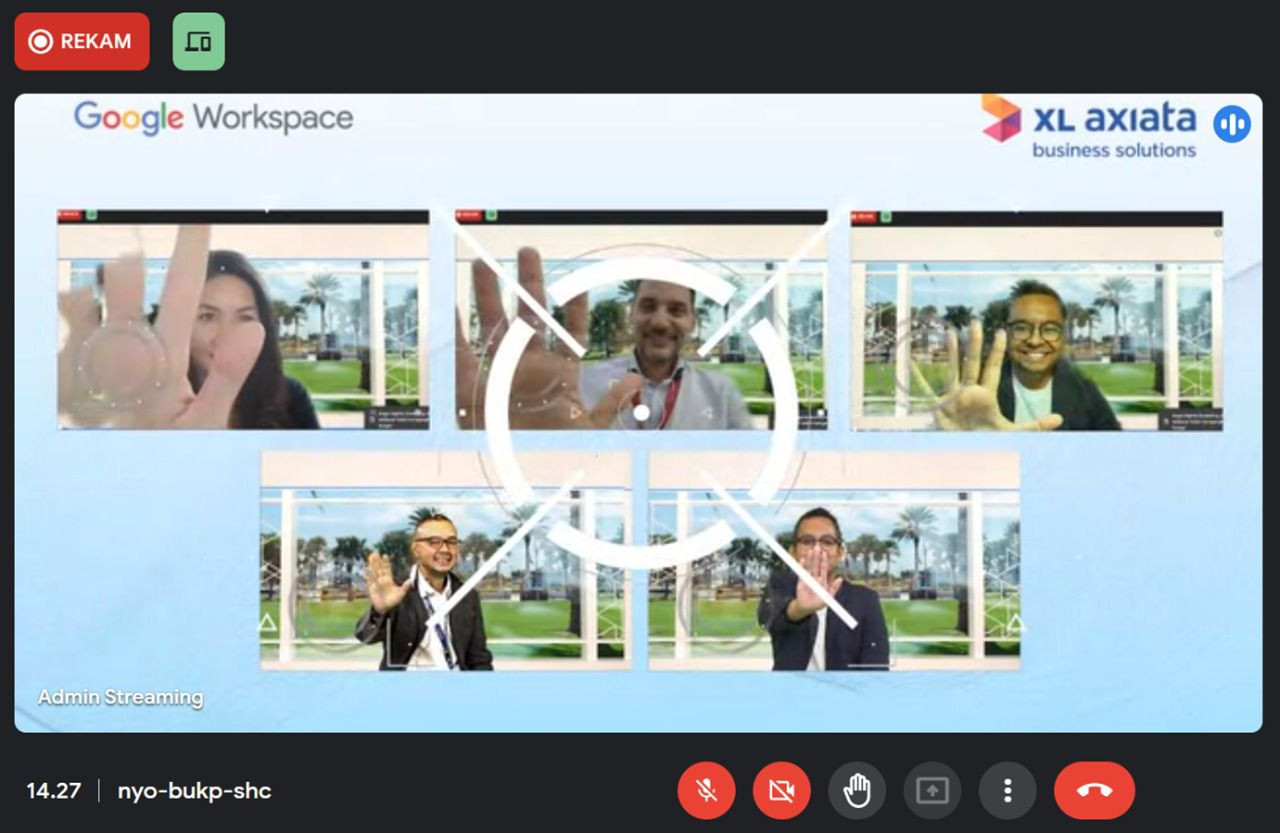Click the Admin Streaming name label
Viewport: 1280px width, 833px height.
click(120, 697)
